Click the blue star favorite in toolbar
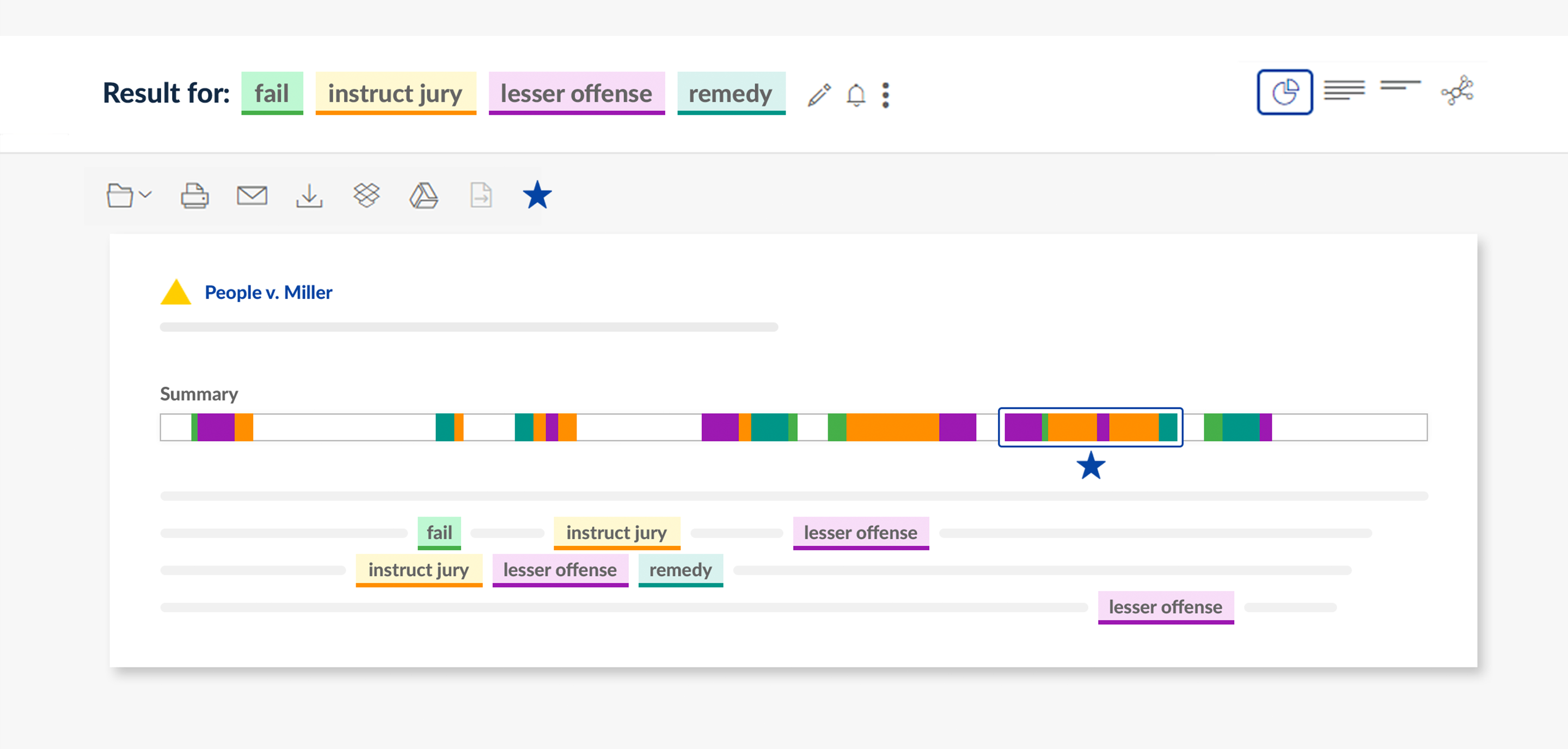Screen dimensions: 1568x749 [x=537, y=195]
